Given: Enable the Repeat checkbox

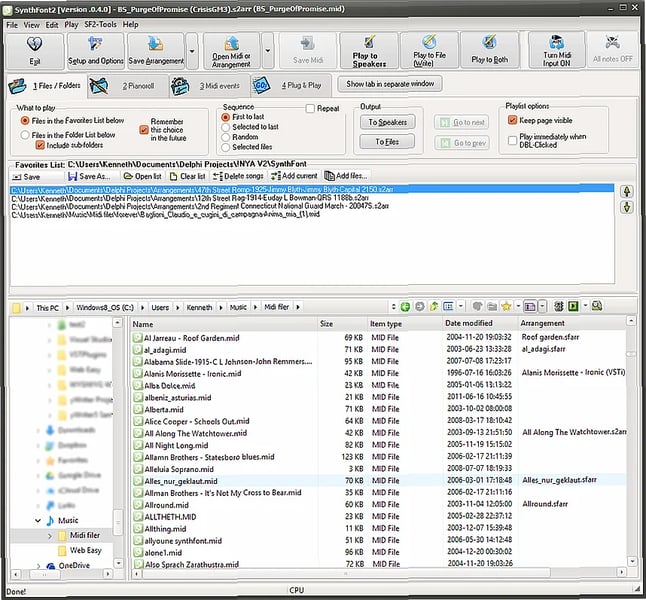Looking at the screenshot, I should coord(310,108).
